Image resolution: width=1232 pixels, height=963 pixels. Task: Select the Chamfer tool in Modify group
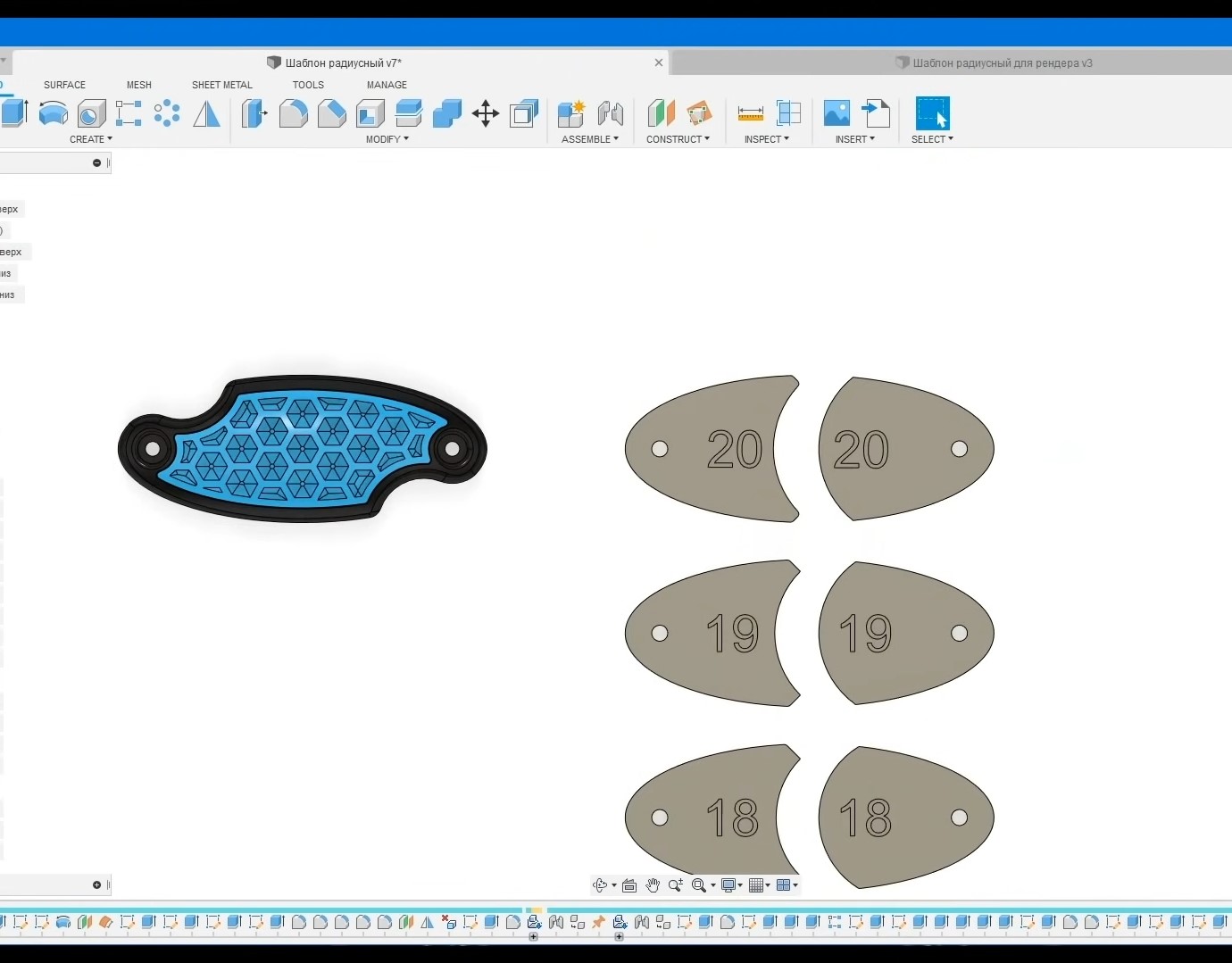tap(331, 113)
